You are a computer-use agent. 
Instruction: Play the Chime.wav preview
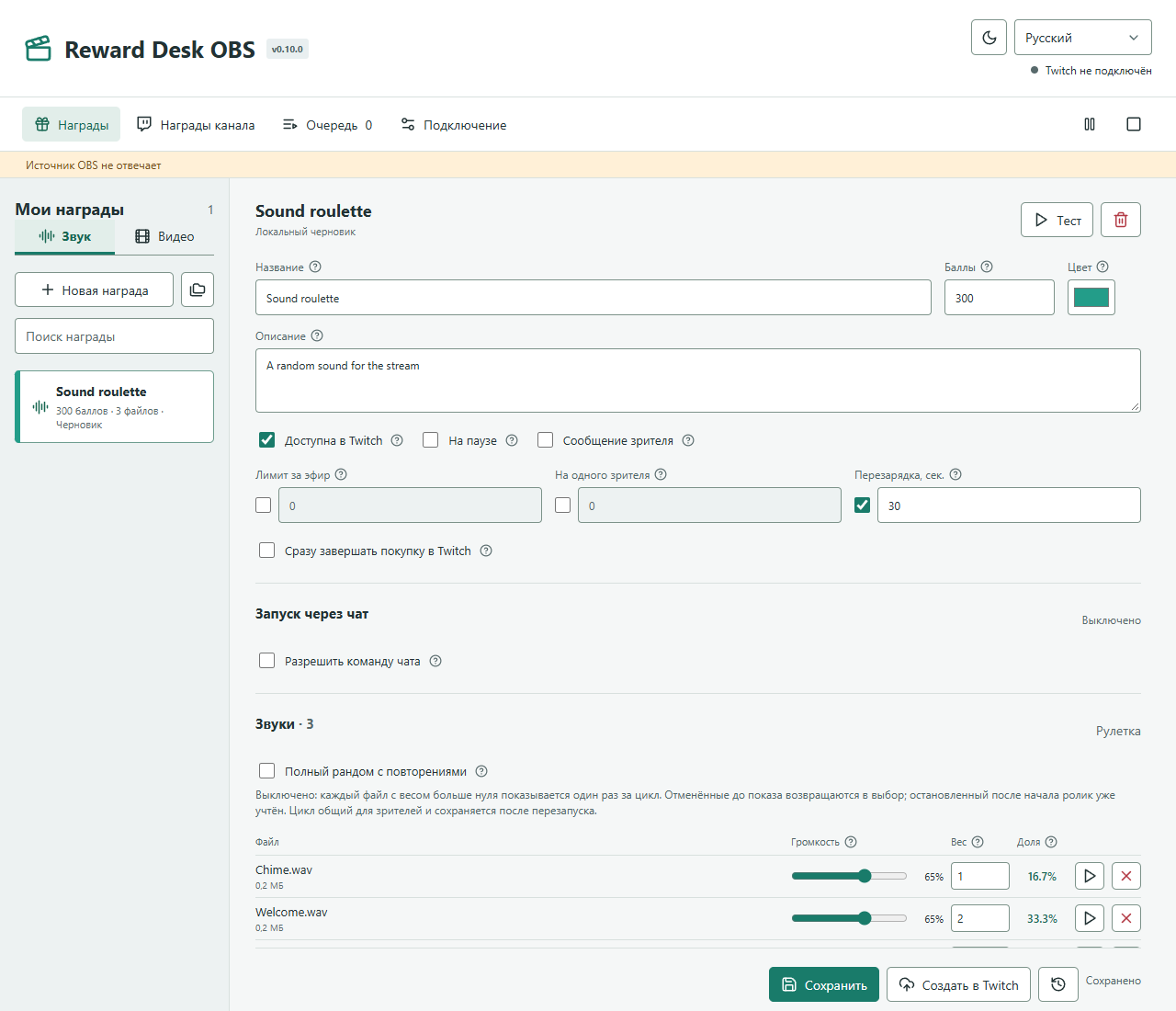tap(1090, 876)
